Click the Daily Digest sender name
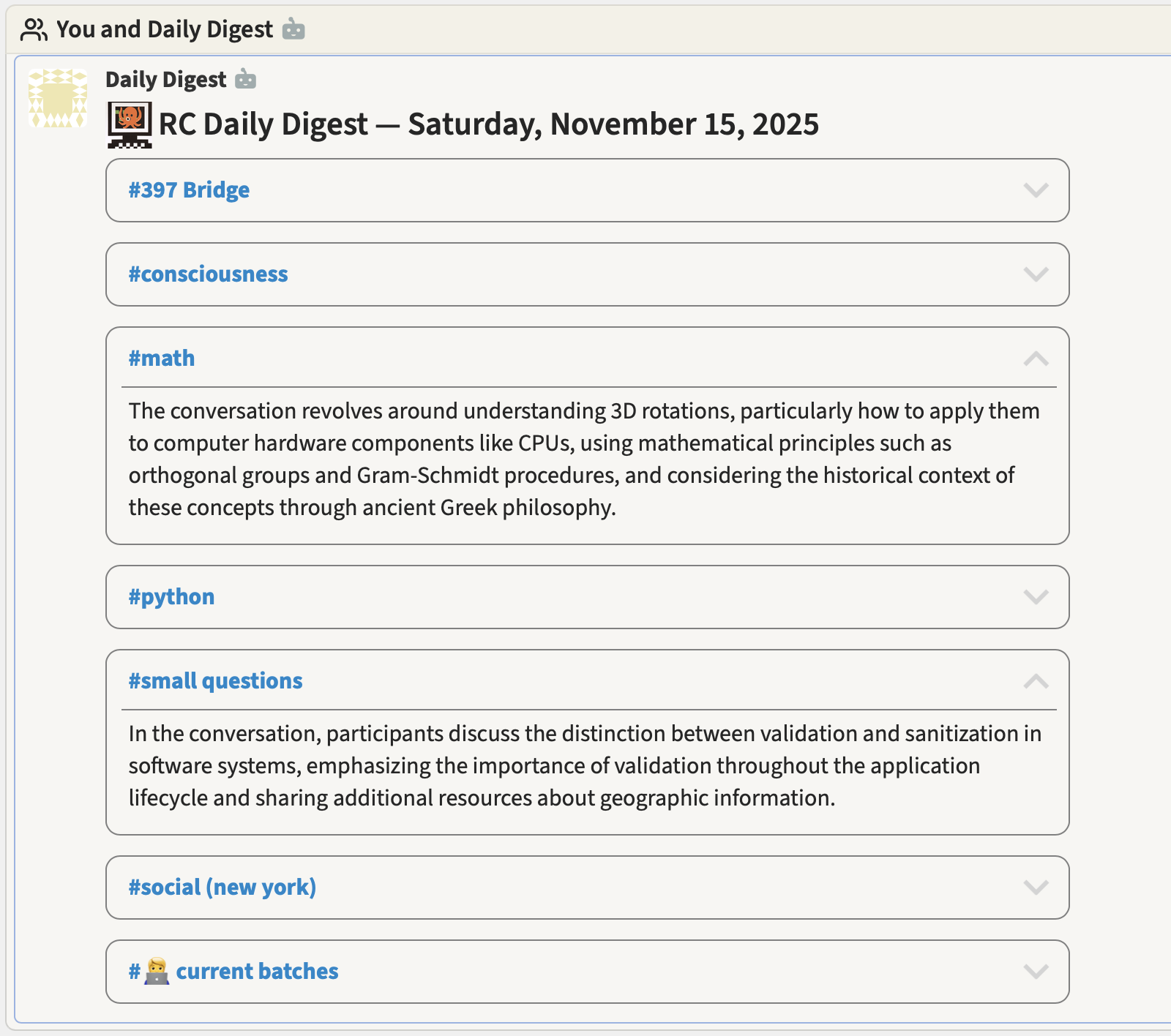1171x1036 pixels. point(165,79)
